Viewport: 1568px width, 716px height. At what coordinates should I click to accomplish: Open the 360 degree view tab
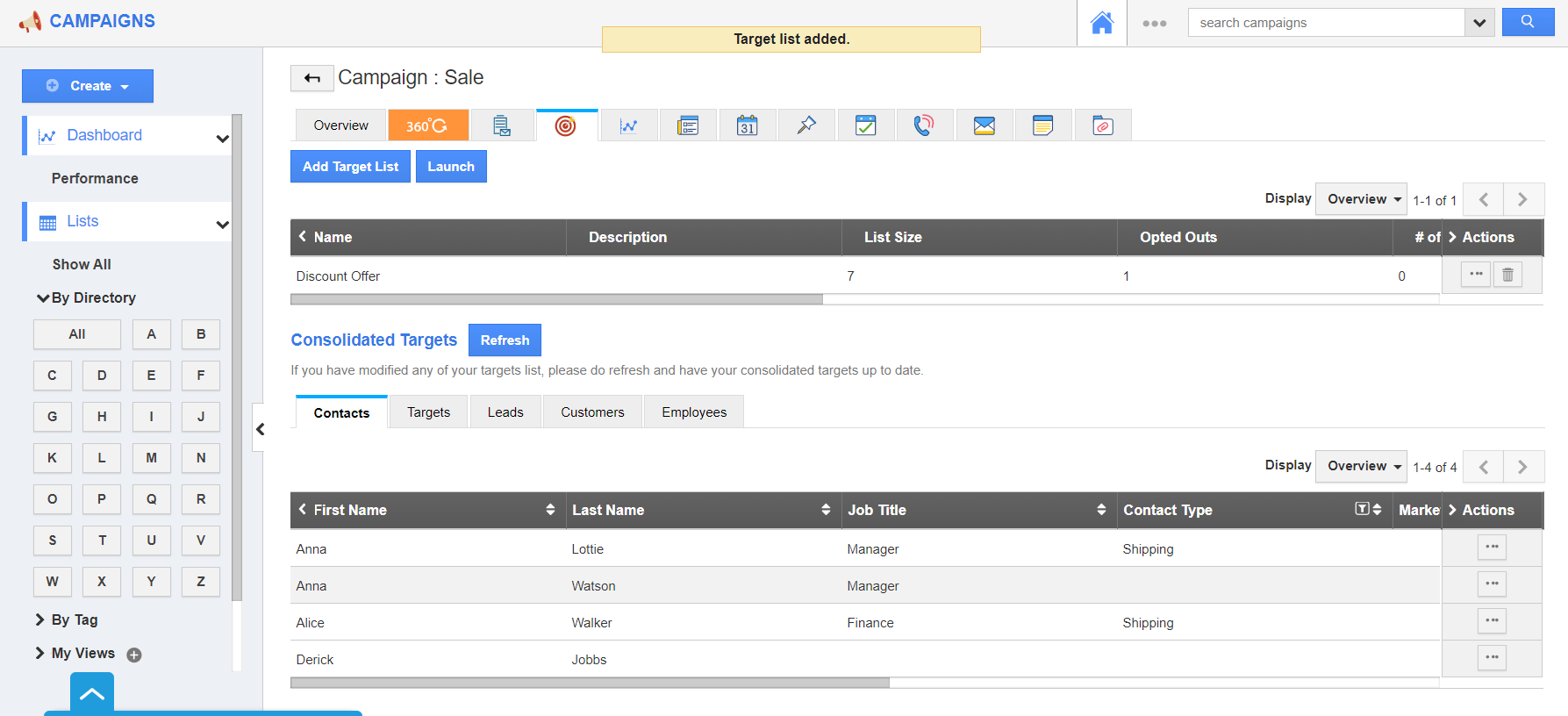point(427,125)
